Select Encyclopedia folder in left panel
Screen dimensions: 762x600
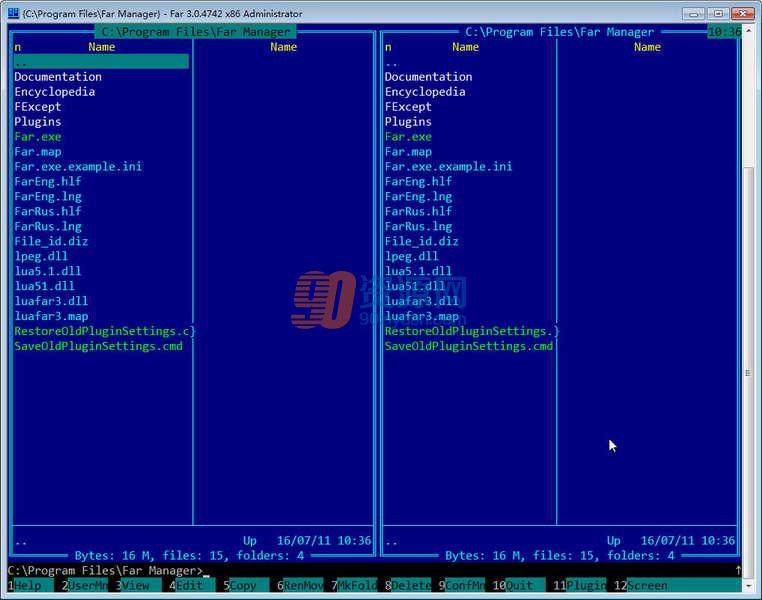[x=54, y=92]
